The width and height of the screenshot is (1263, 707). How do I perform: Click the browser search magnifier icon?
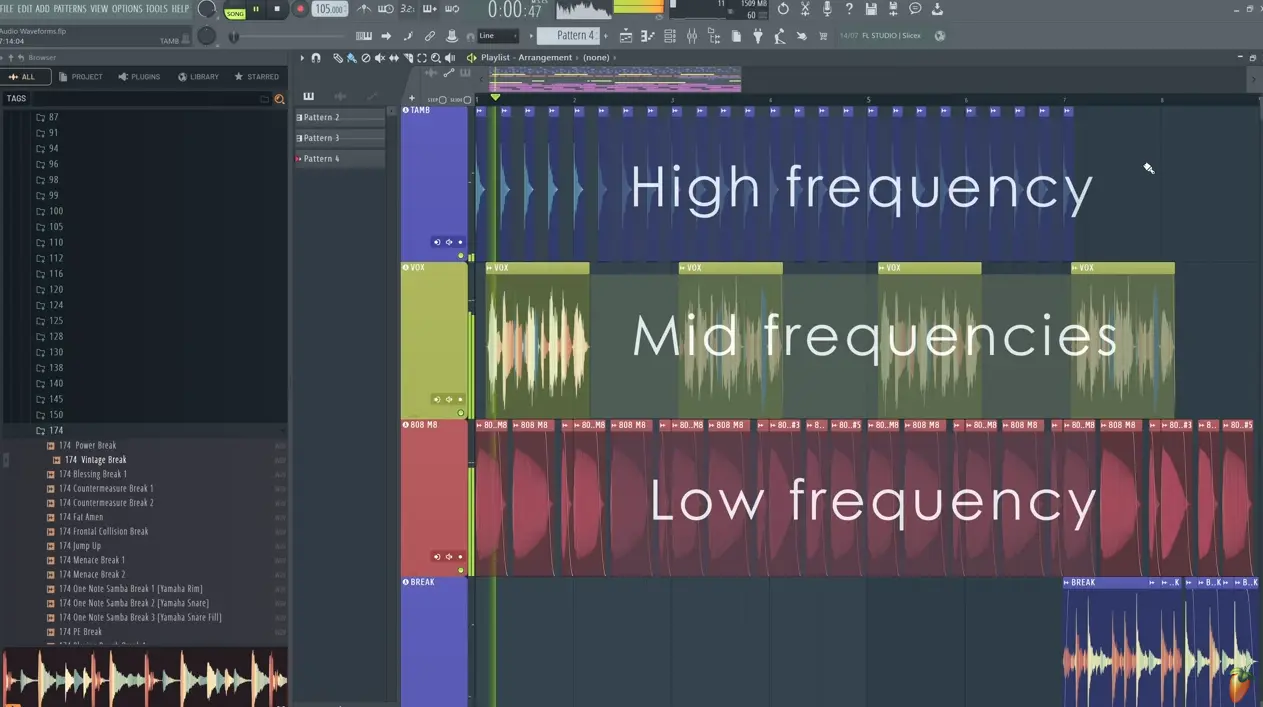point(279,99)
